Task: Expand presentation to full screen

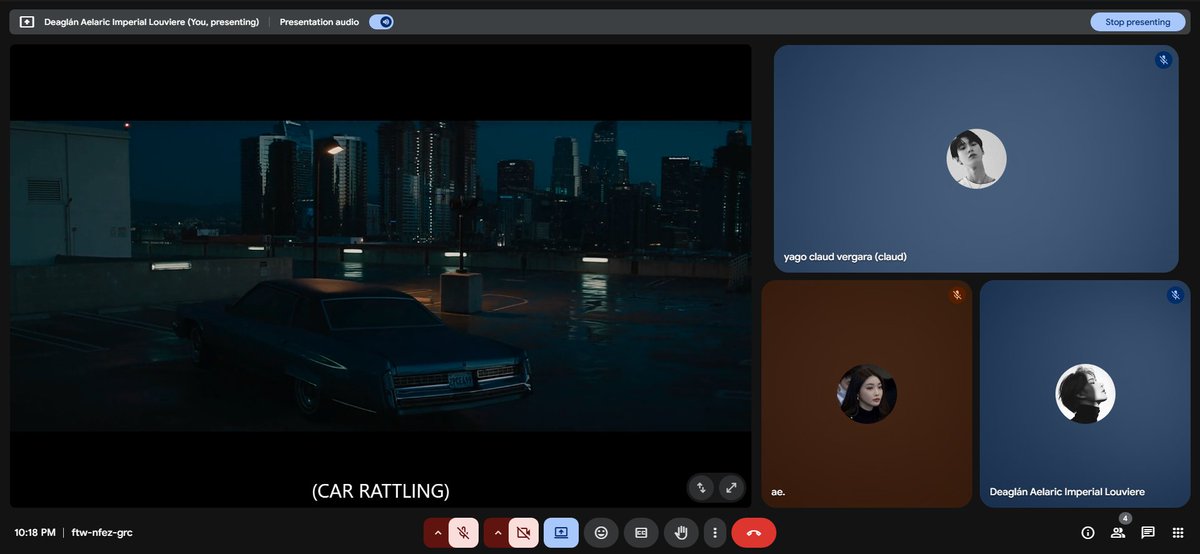Action: [x=732, y=488]
